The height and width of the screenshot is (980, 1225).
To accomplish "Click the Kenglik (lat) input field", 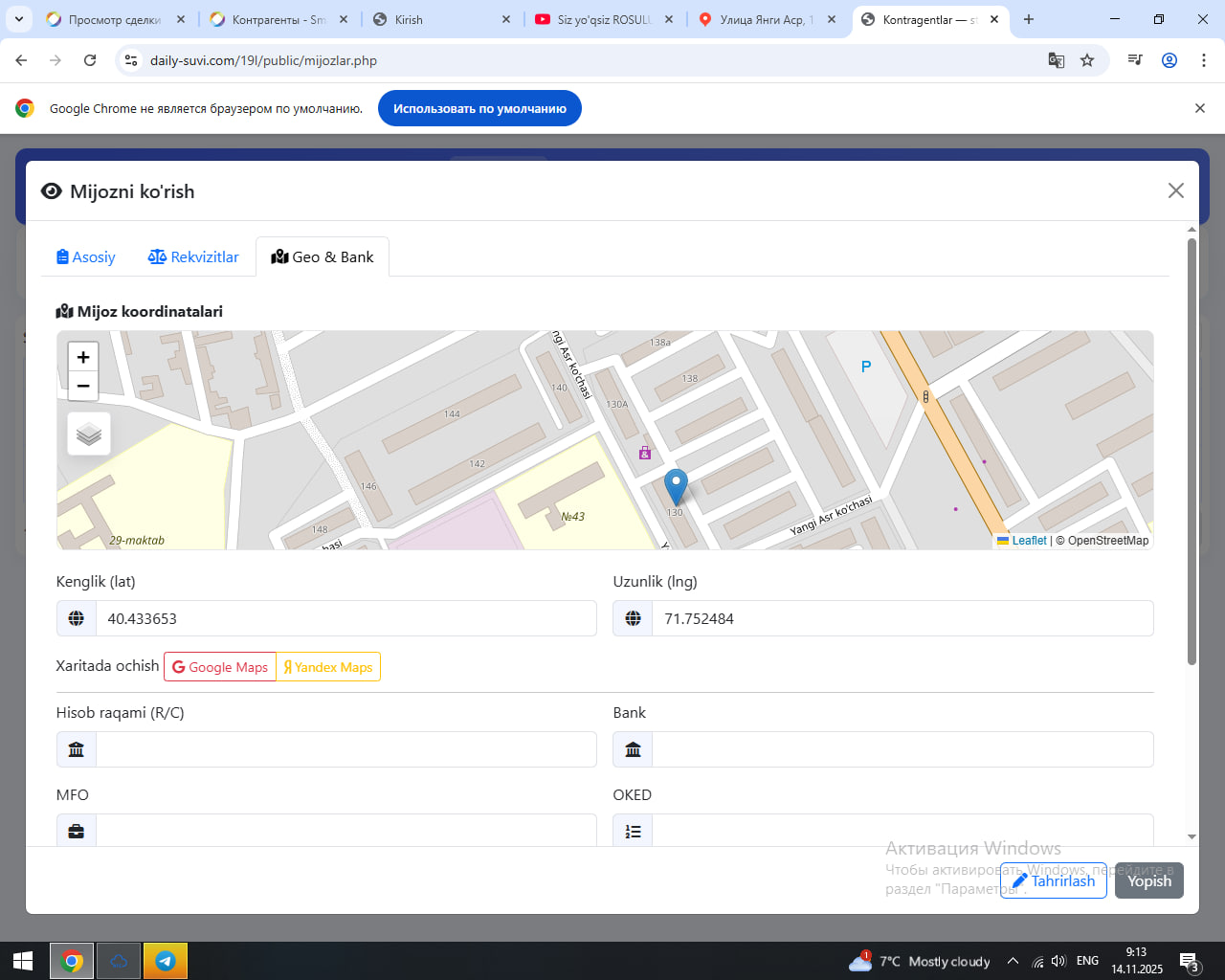I will [x=345, y=618].
